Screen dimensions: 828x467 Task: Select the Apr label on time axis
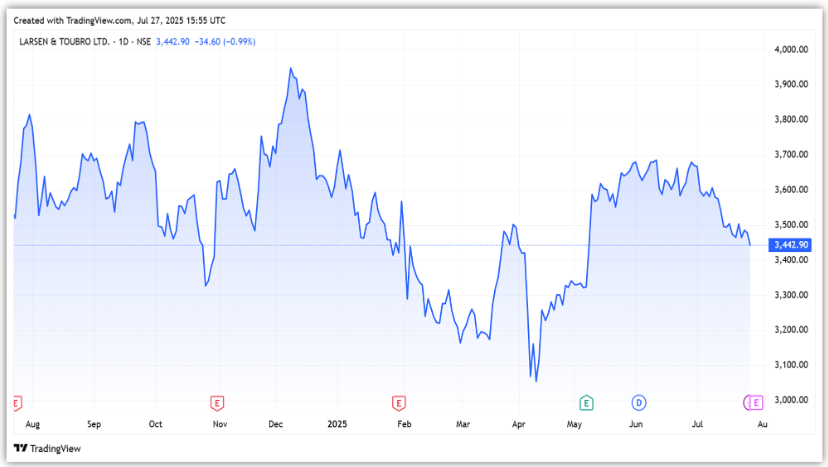(519, 424)
